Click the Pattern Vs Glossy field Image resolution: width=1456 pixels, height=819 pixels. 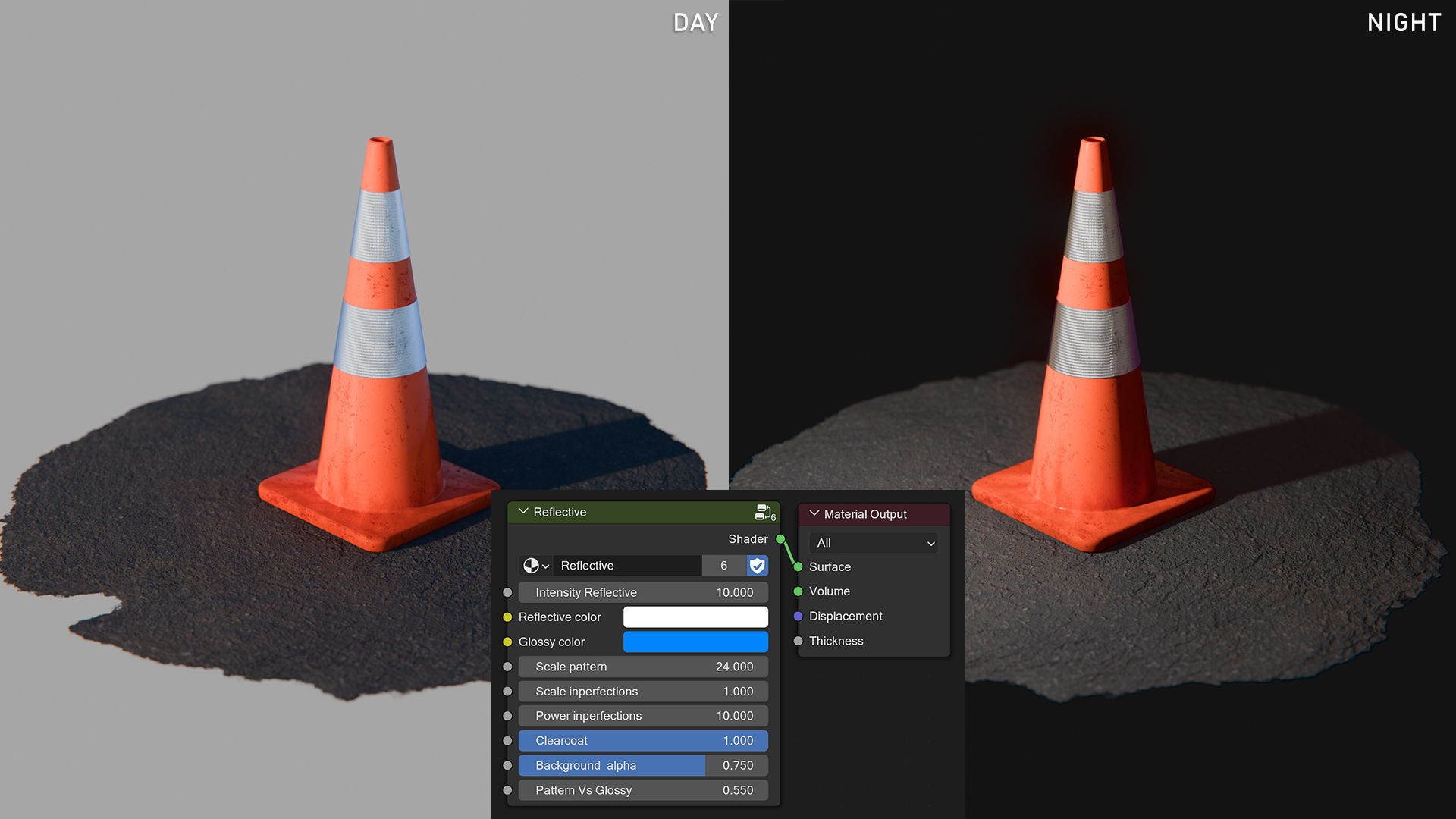[643, 790]
